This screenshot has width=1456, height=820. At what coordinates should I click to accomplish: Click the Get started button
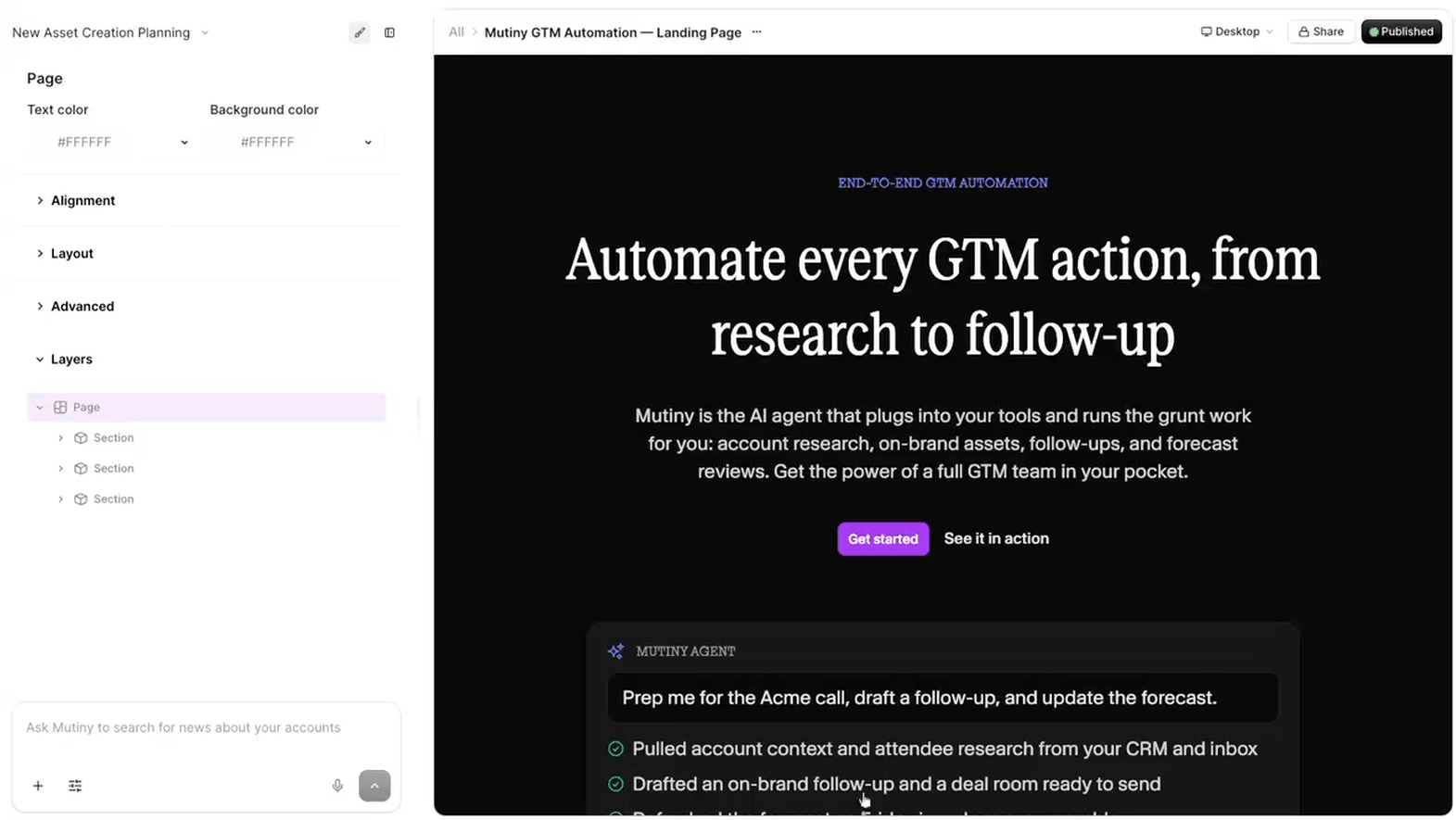[x=883, y=539]
